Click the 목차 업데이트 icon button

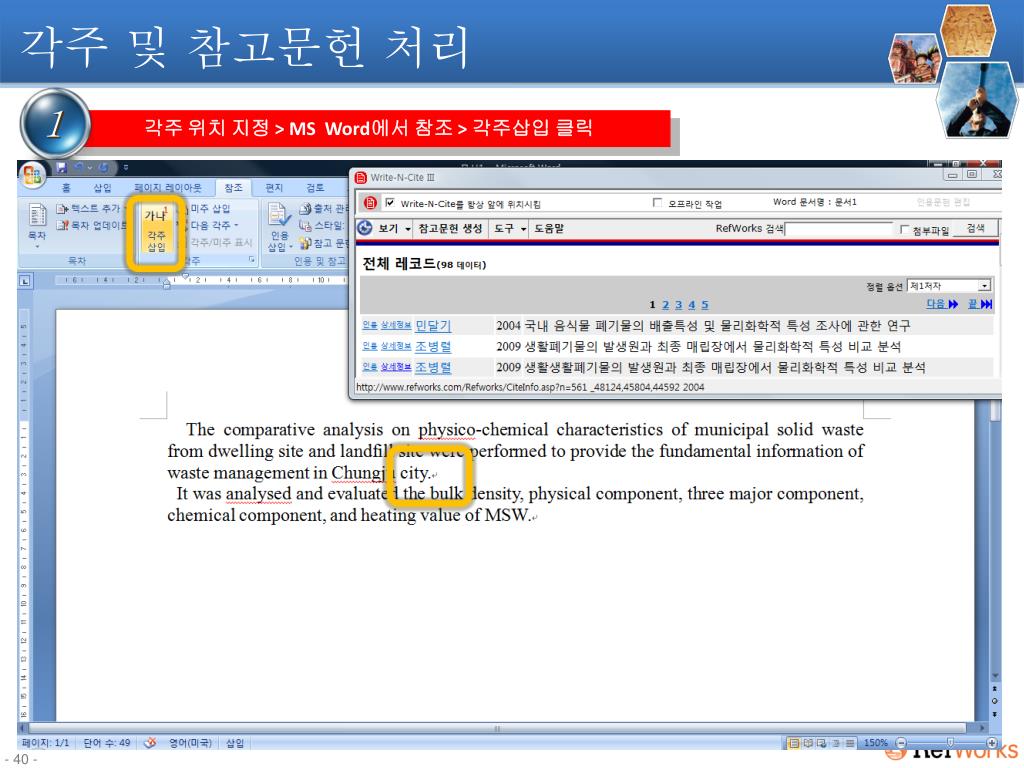point(63,225)
